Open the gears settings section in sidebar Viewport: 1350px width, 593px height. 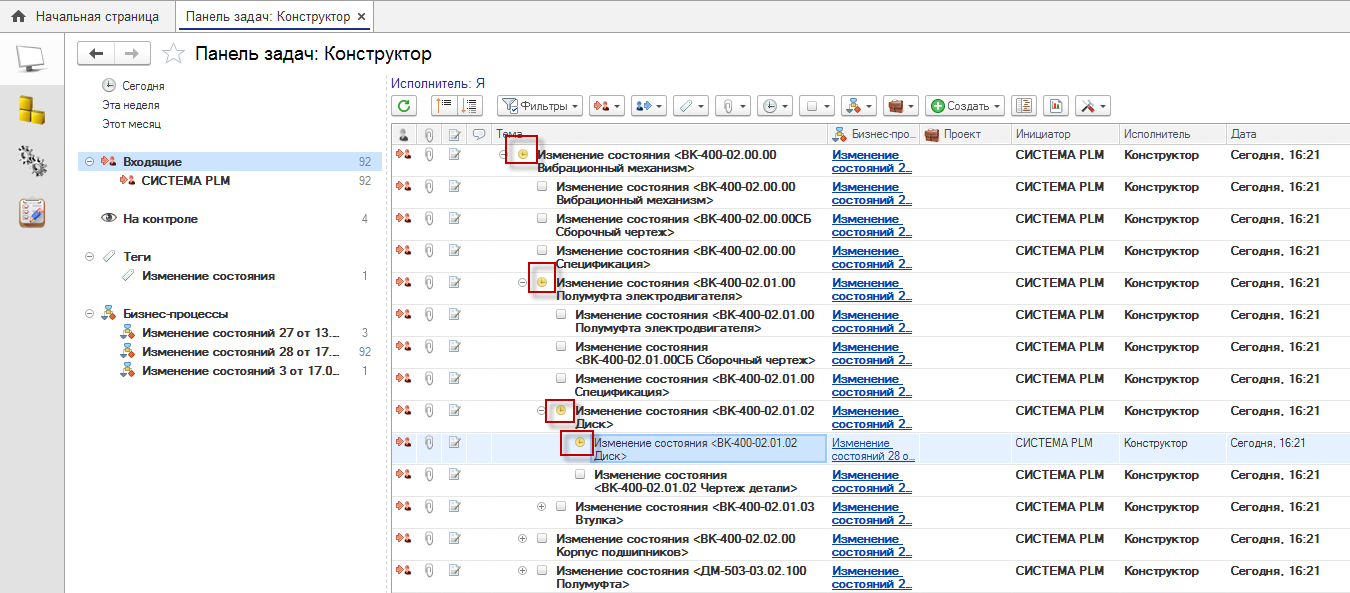pos(32,159)
